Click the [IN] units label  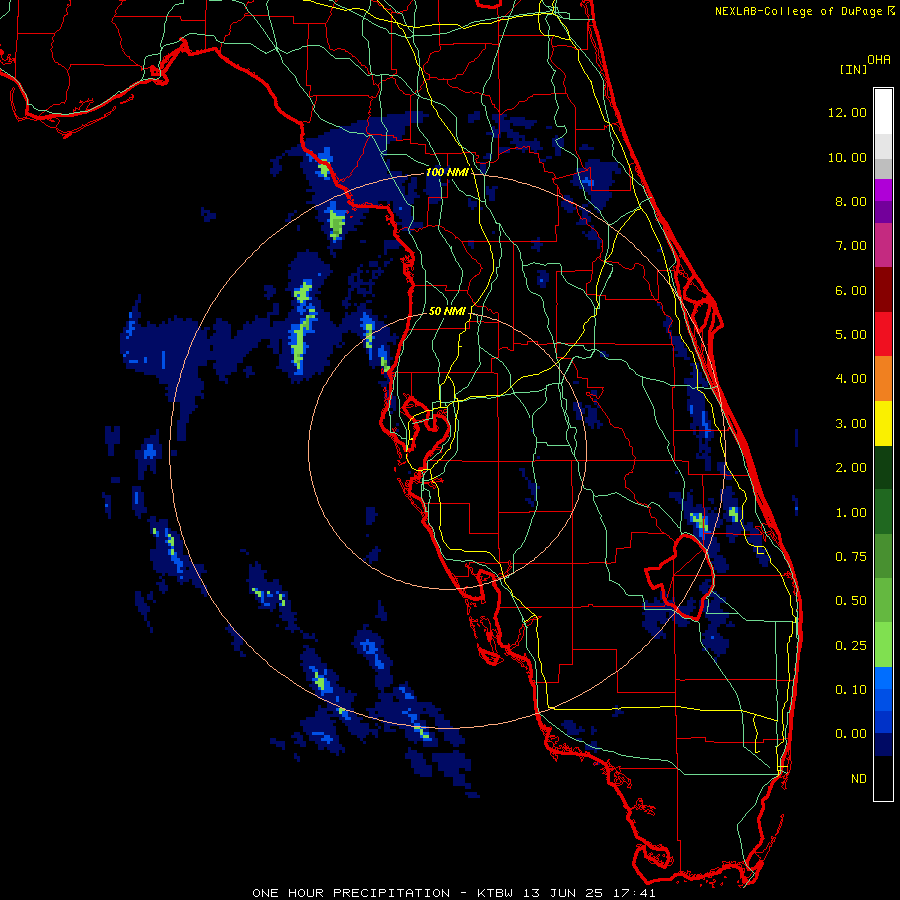pos(853,69)
